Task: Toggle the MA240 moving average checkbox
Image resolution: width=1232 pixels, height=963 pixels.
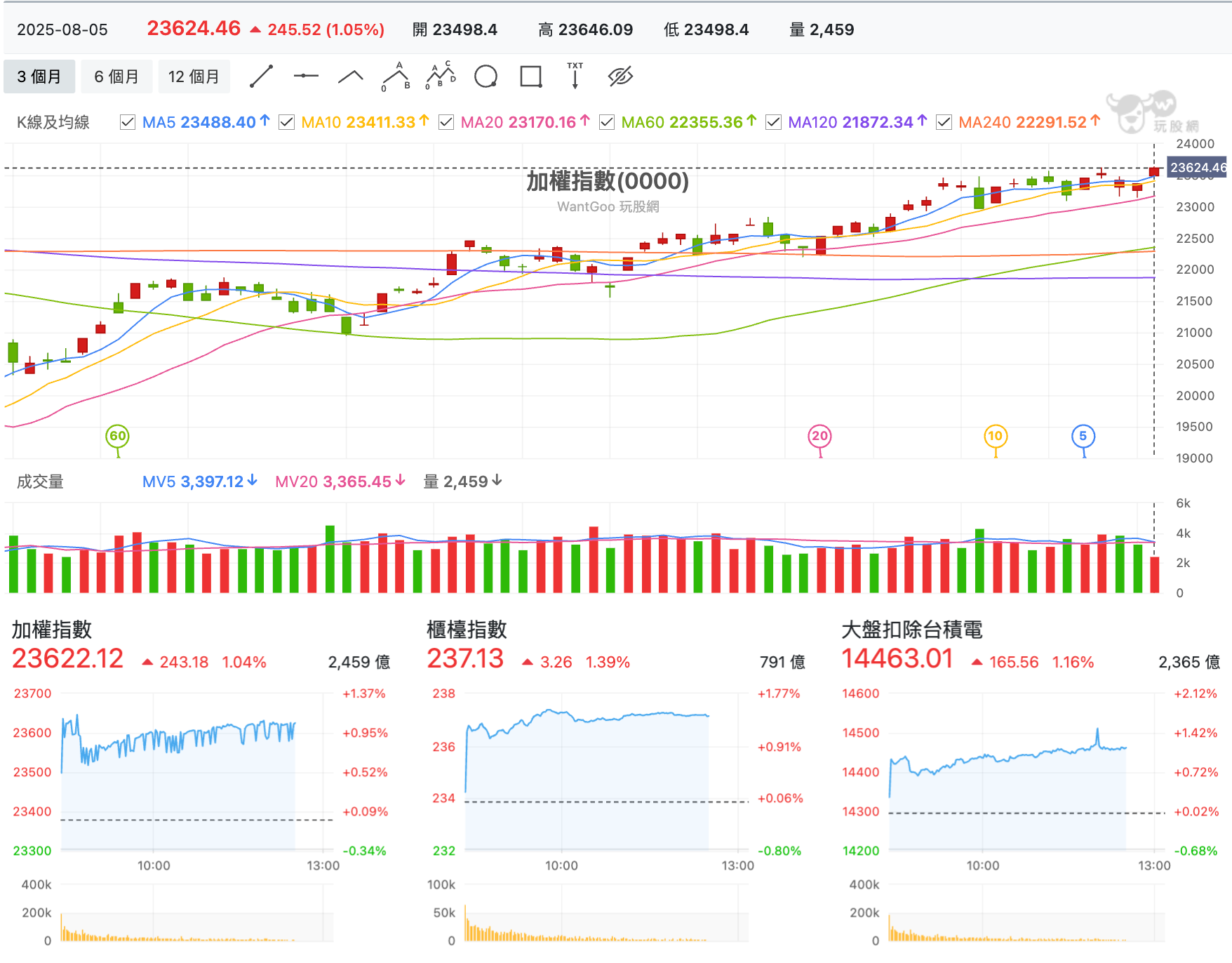Action: pyautogui.click(x=944, y=122)
